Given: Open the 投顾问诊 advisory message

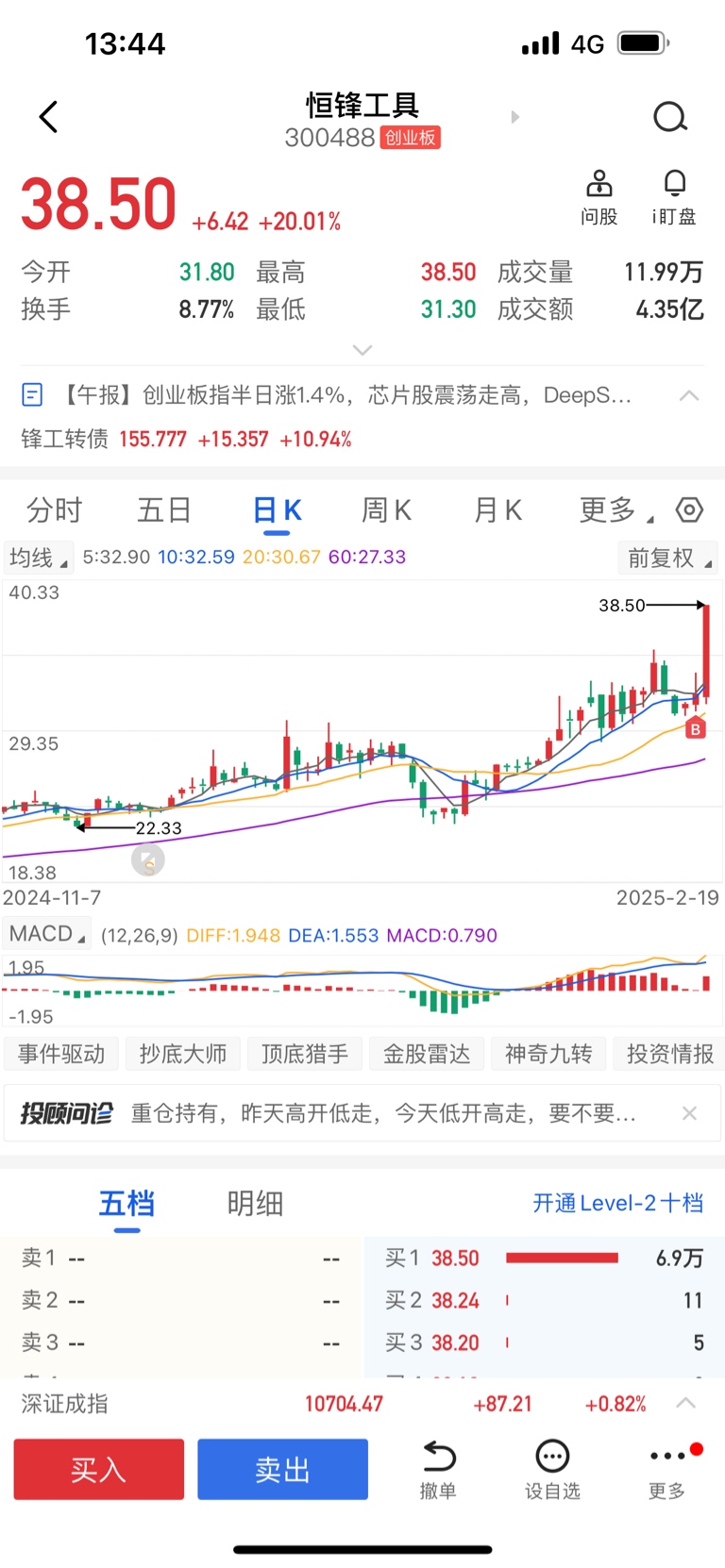Looking at the screenshot, I should coord(383,1113).
